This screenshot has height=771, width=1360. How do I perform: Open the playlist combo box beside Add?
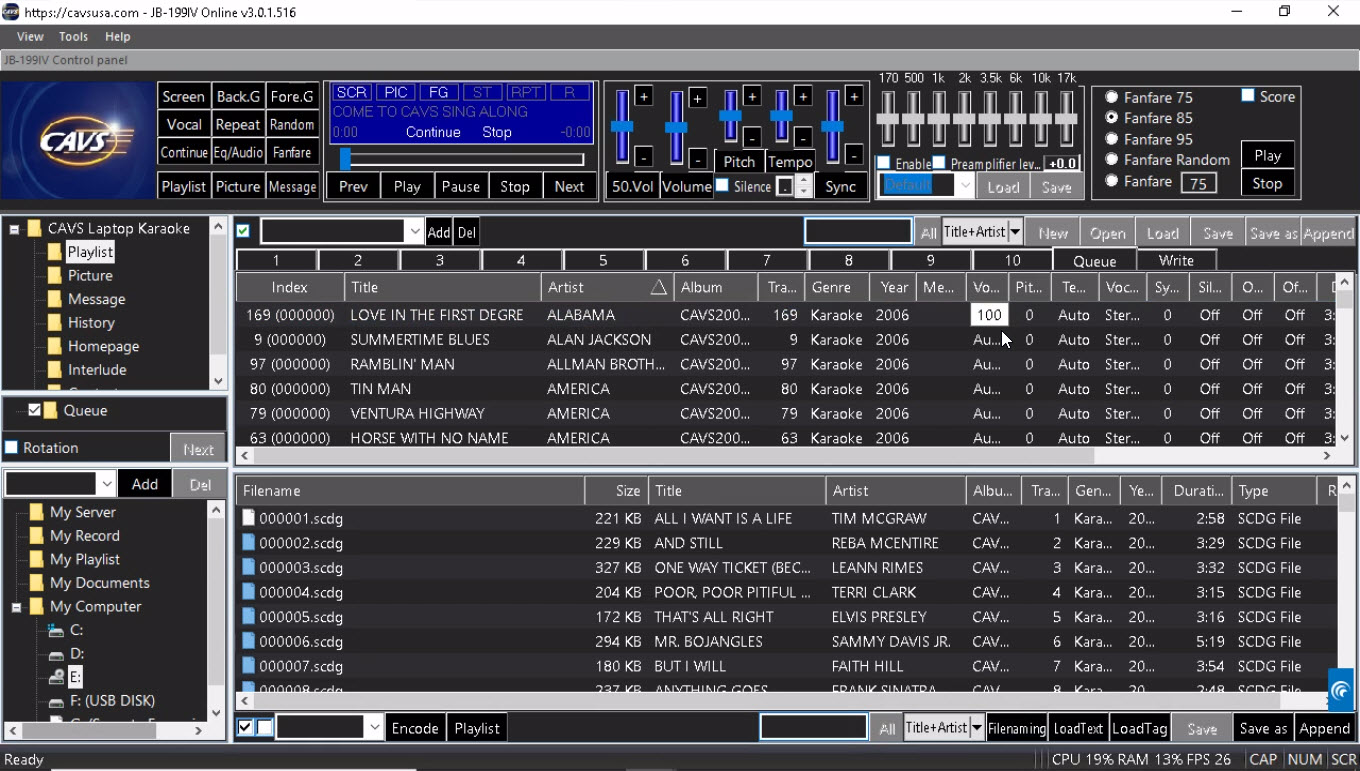(x=414, y=232)
